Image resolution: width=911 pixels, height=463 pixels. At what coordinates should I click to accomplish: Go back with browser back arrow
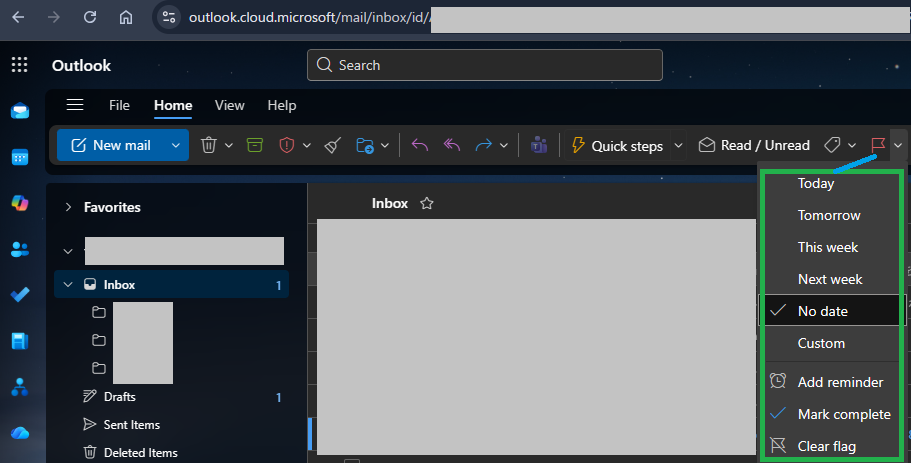(x=18, y=17)
